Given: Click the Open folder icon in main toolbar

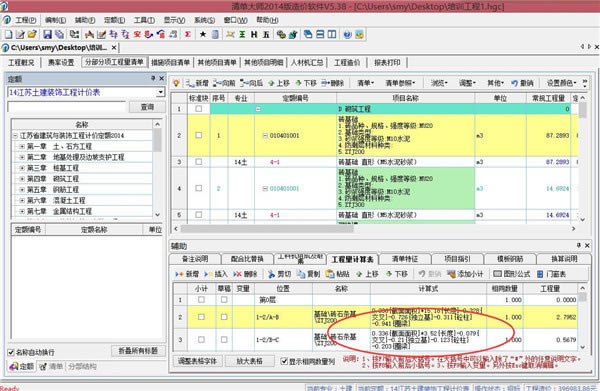Looking at the screenshot, I should [32, 34].
